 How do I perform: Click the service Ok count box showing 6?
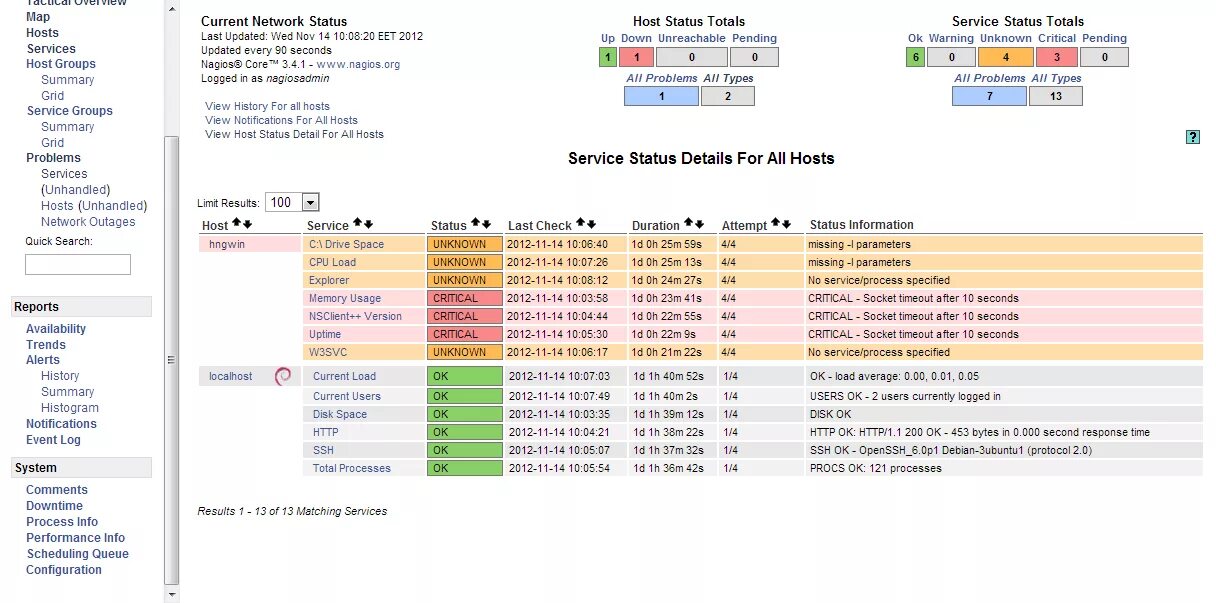pos(915,58)
